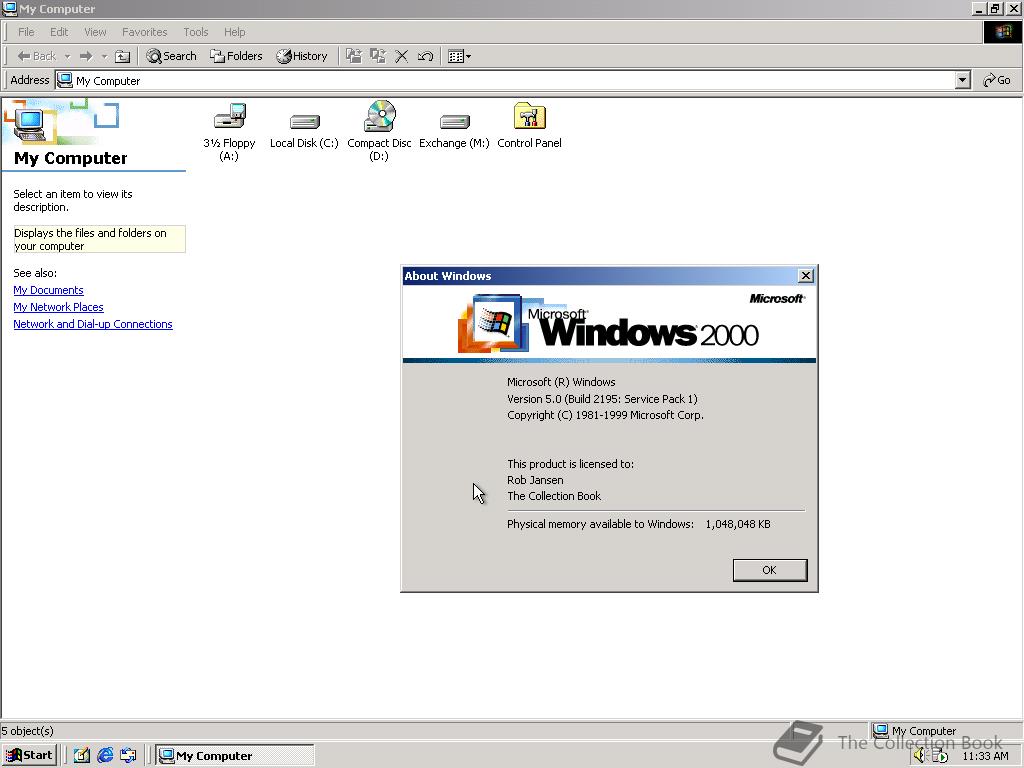This screenshot has height=768, width=1024.
Task: Expand the Back history dropdown arrow
Action: [x=67, y=56]
